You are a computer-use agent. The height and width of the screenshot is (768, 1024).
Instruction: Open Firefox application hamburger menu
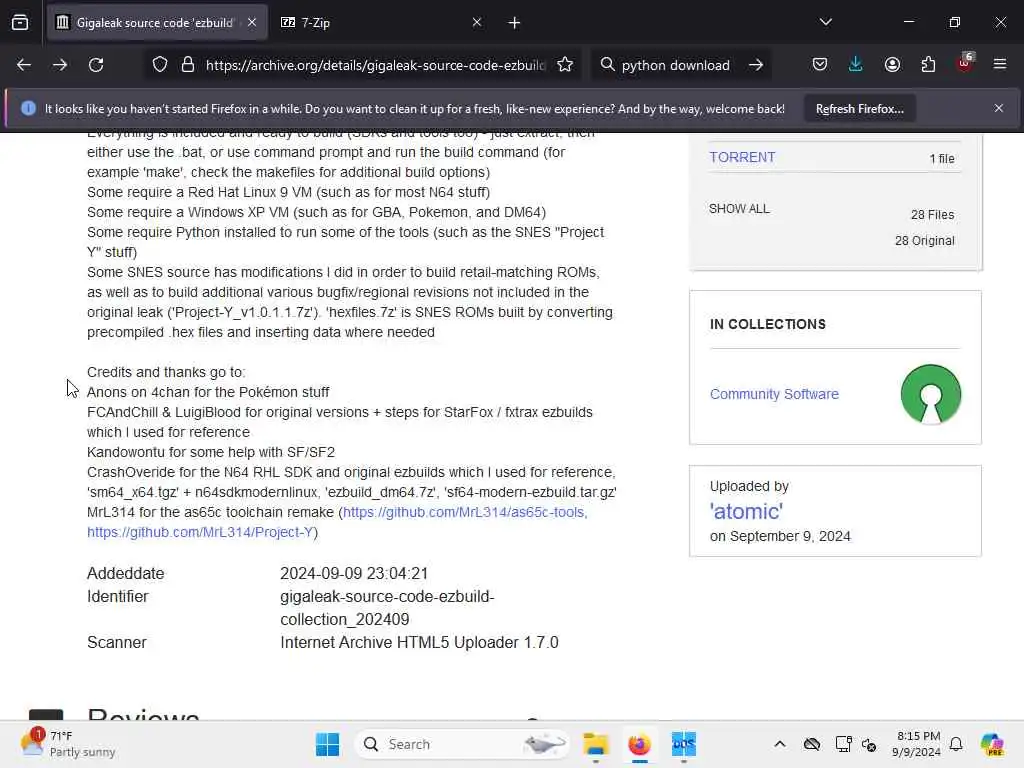coord(1000,64)
